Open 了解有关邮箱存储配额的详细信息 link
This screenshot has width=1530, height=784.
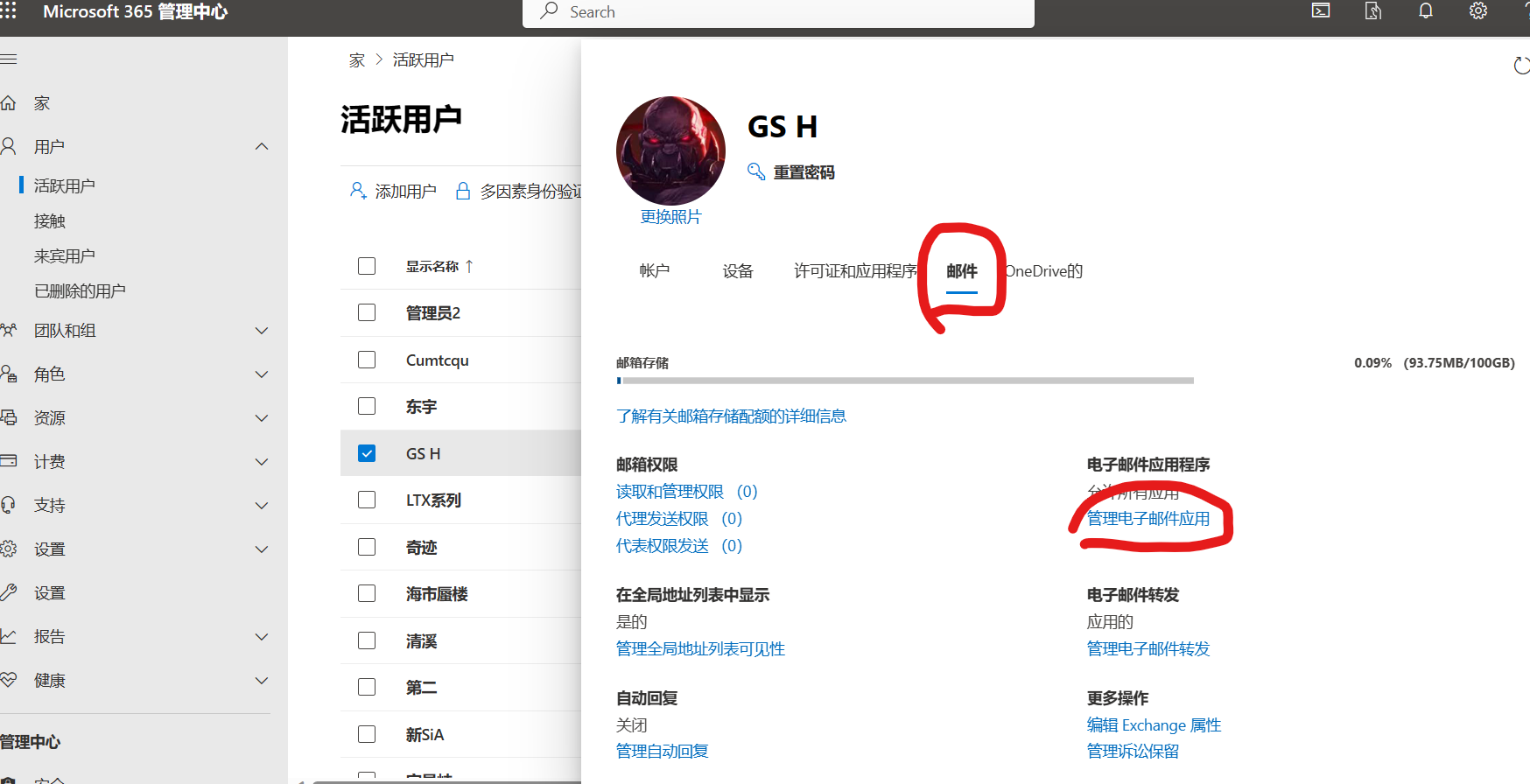pyautogui.click(x=732, y=416)
